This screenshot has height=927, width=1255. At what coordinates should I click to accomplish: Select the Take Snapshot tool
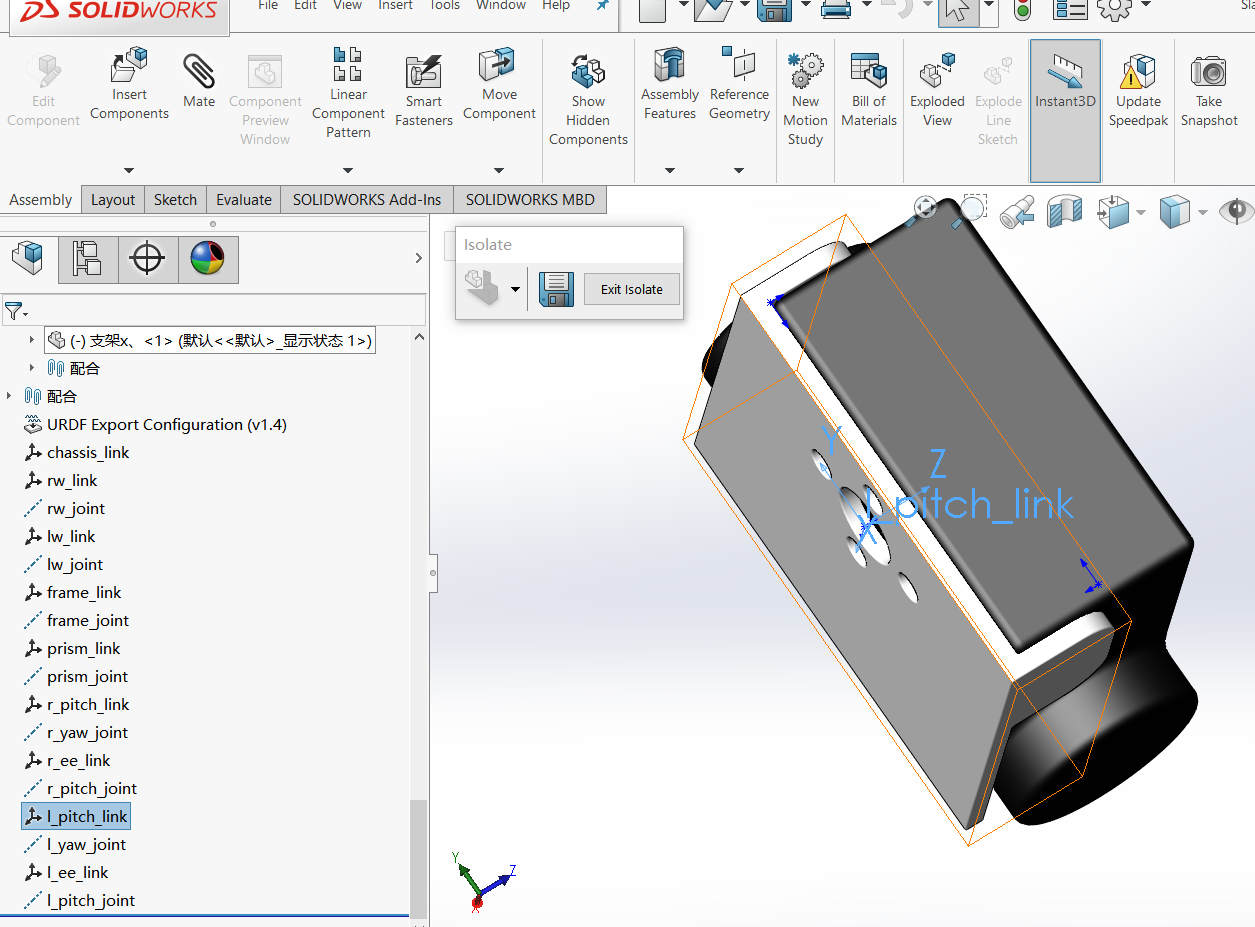1208,85
